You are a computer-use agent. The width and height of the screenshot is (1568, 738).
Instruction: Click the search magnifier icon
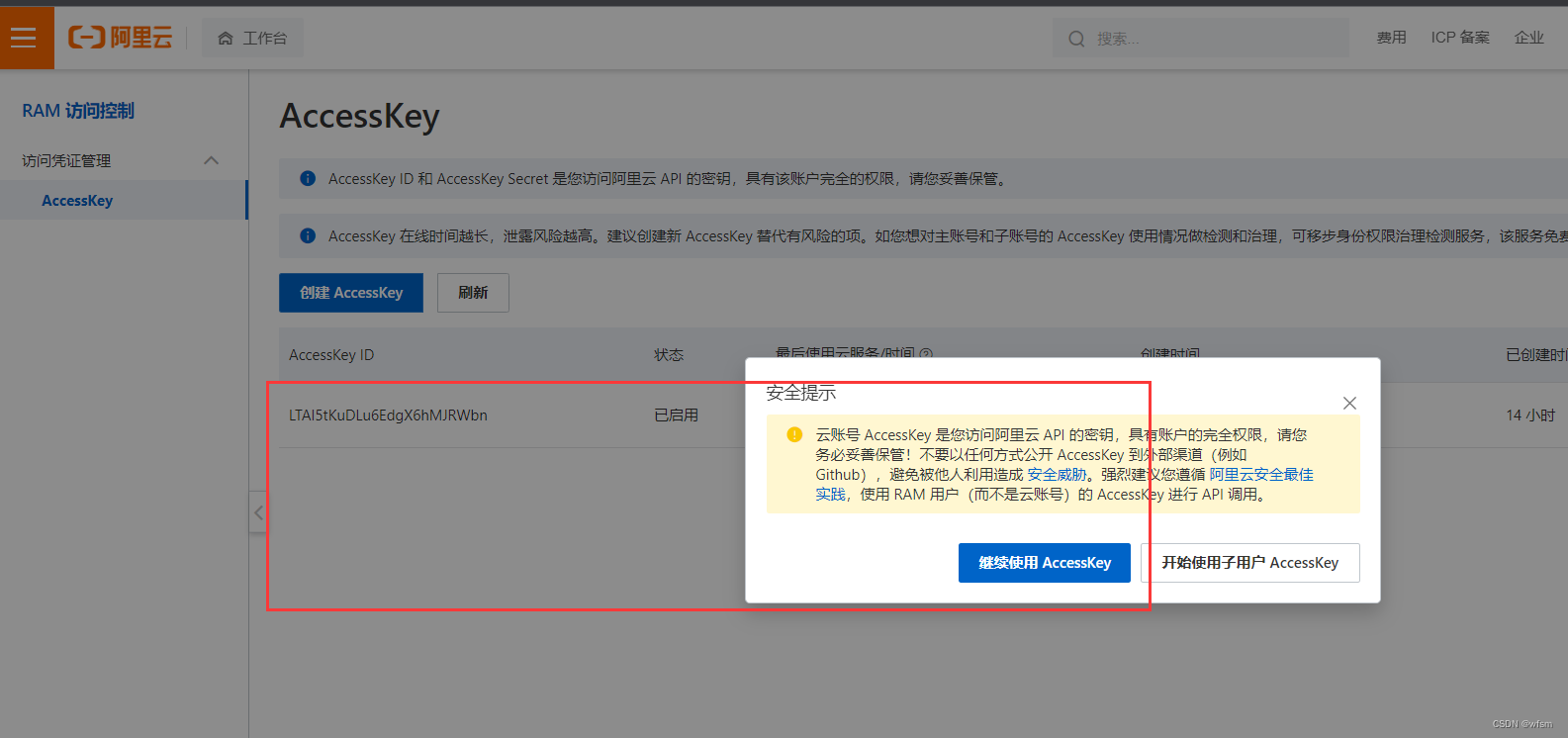1076,39
